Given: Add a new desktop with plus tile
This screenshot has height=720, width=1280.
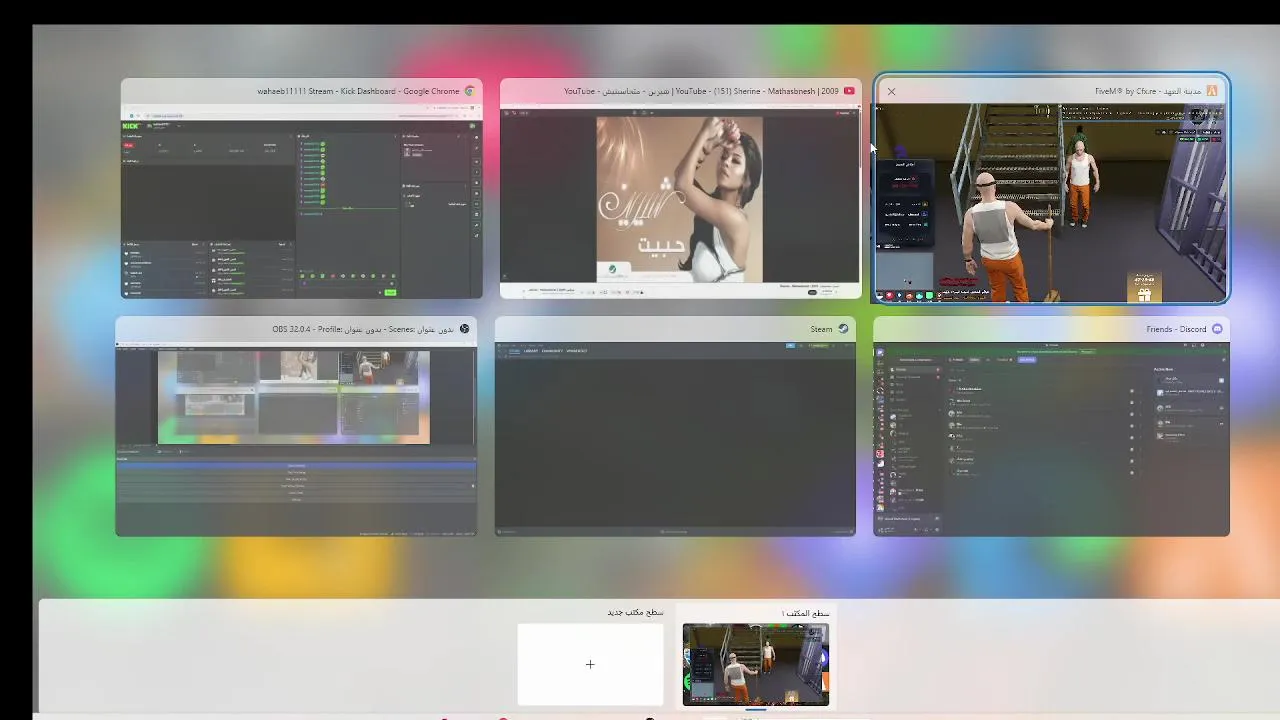Looking at the screenshot, I should [590, 664].
